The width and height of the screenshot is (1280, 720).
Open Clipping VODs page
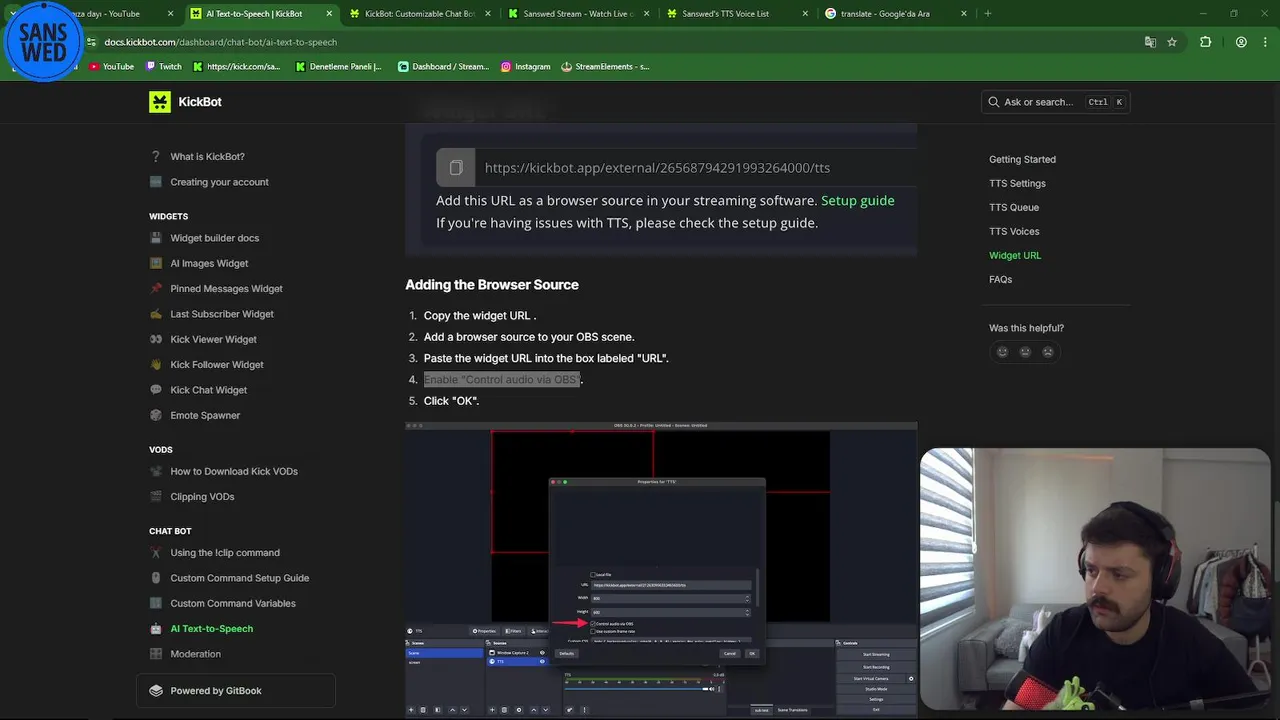coord(202,497)
